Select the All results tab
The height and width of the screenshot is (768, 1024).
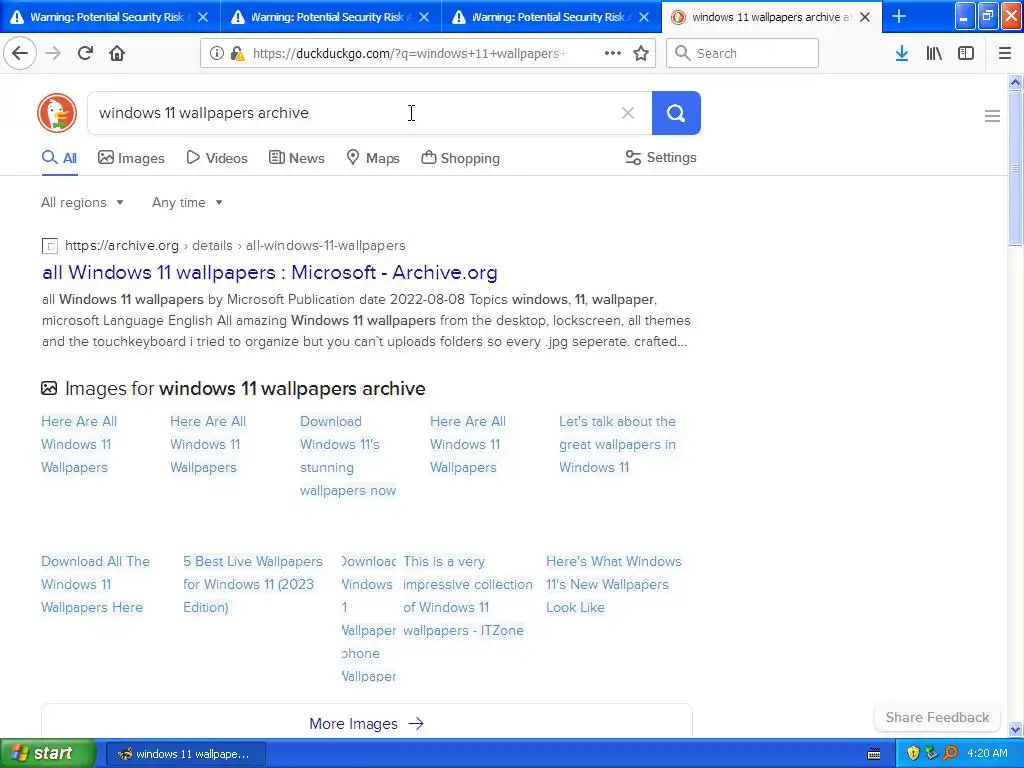click(x=59, y=158)
